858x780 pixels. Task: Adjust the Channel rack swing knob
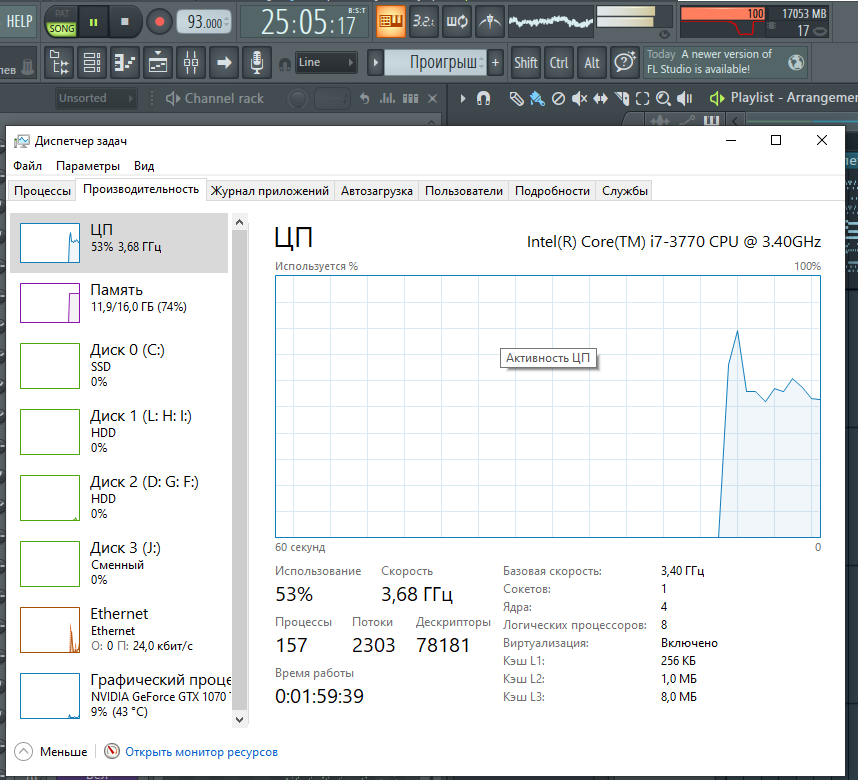point(298,99)
